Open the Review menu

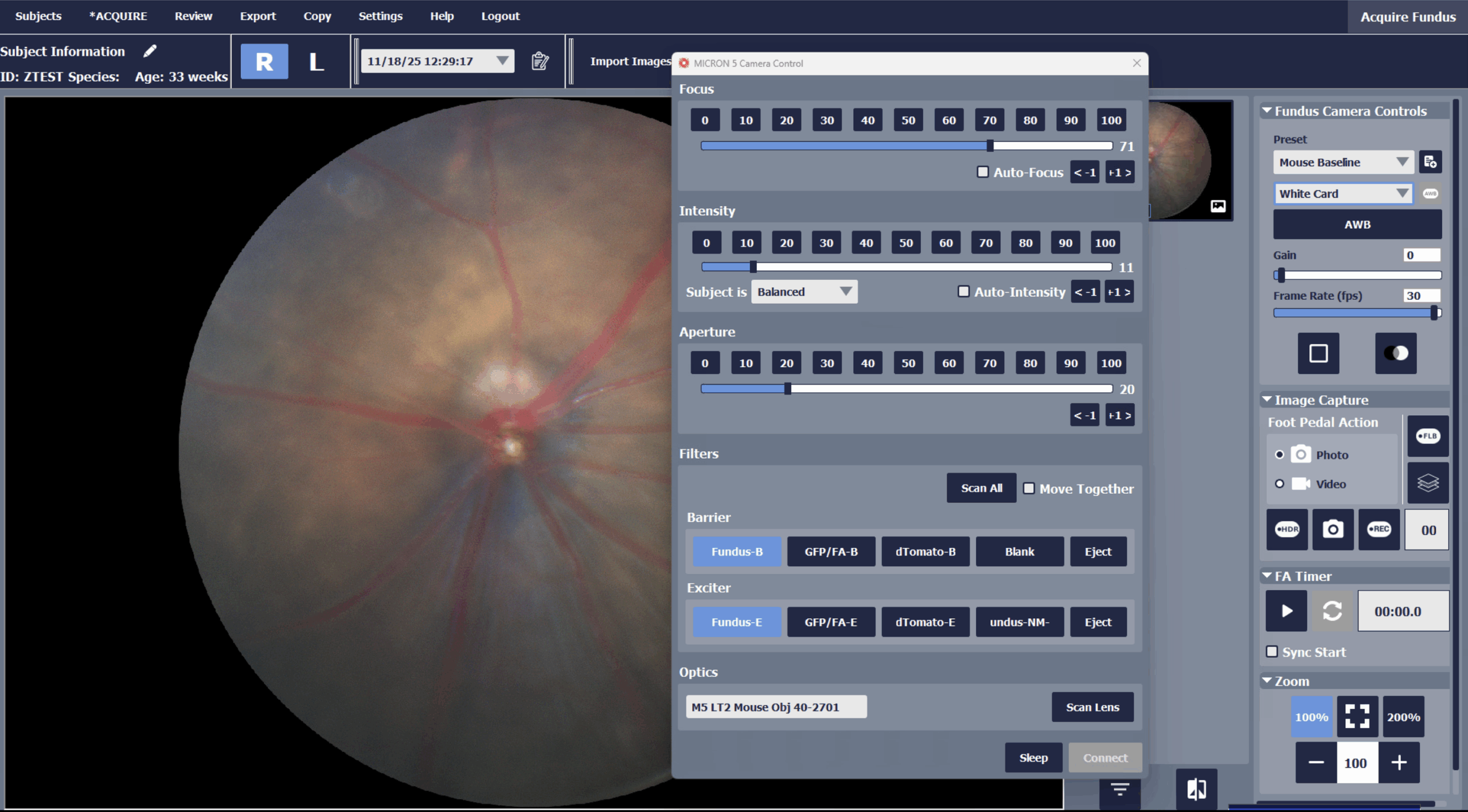pos(193,16)
